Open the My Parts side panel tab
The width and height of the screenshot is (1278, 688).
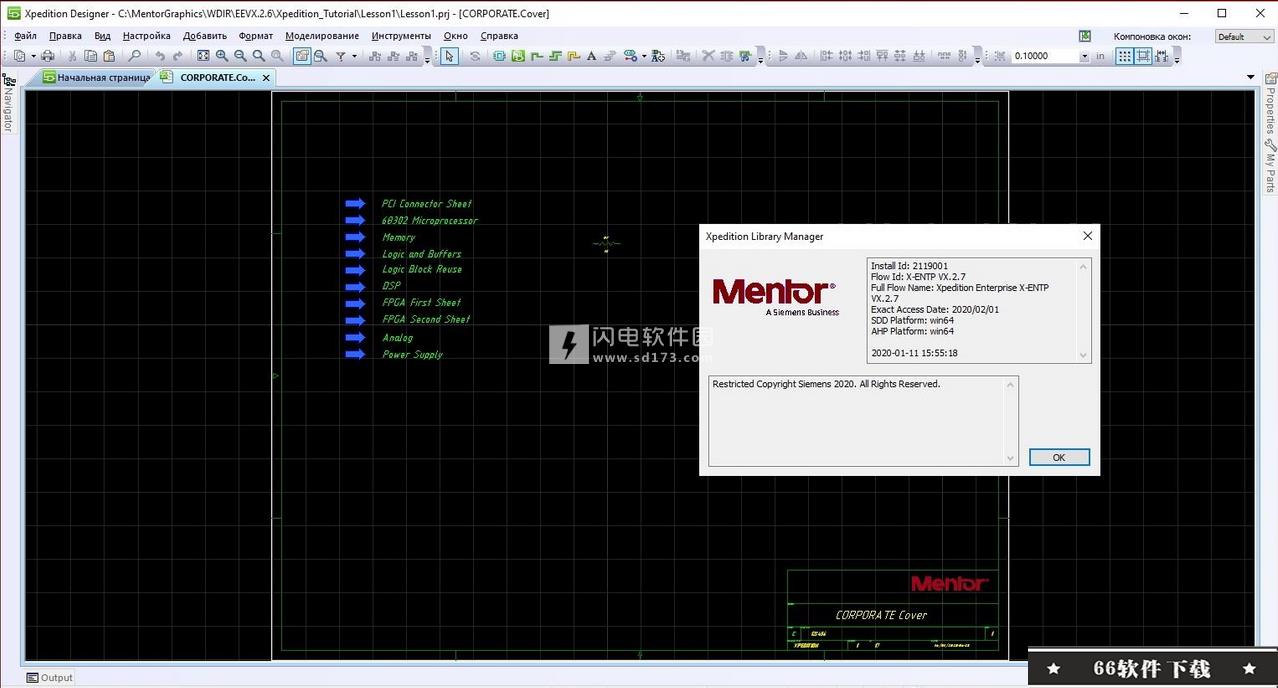click(x=1271, y=166)
